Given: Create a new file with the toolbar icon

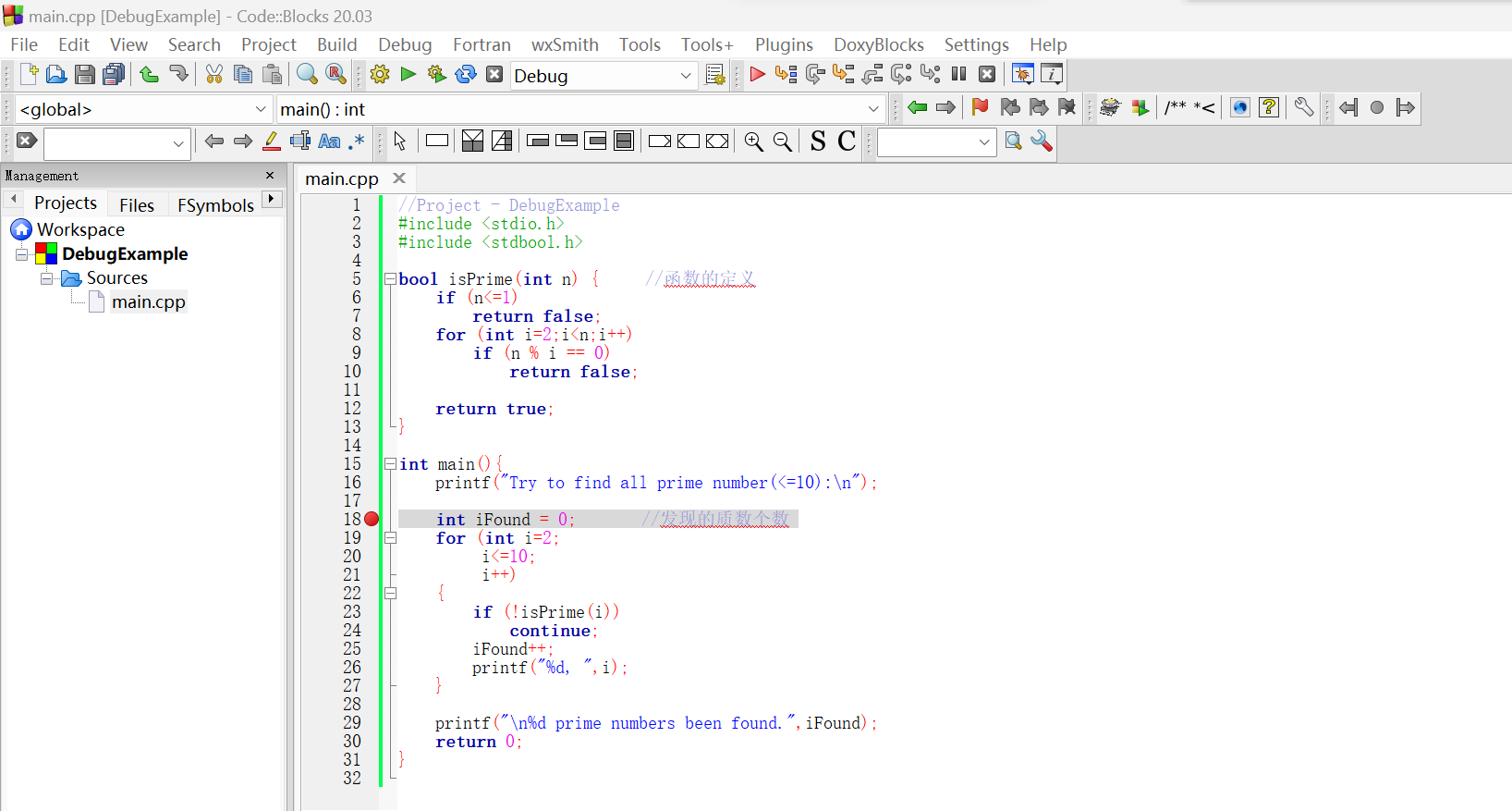Looking at the screenshot, I should (x=29, y=75).
